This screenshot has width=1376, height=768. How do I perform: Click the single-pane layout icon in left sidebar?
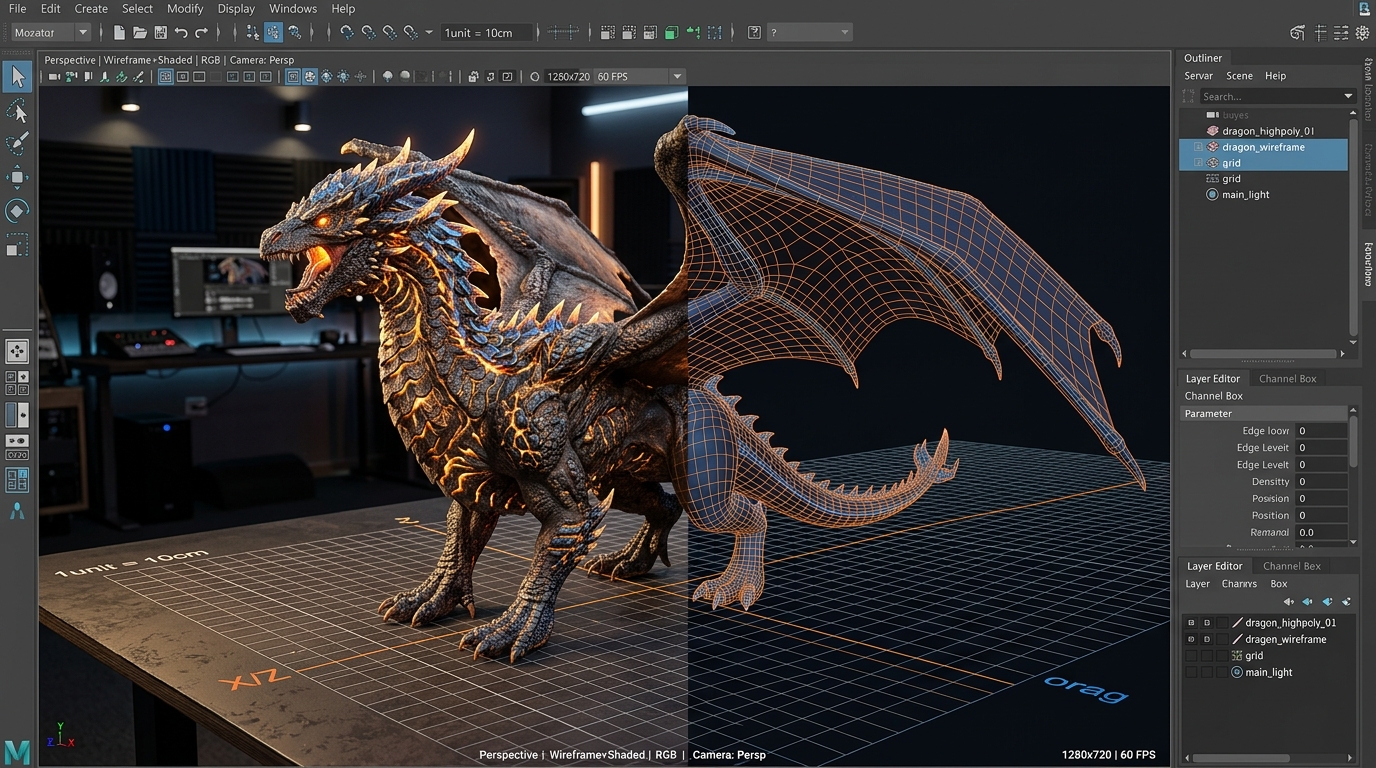pyautogui.click(x=17, y=351)
